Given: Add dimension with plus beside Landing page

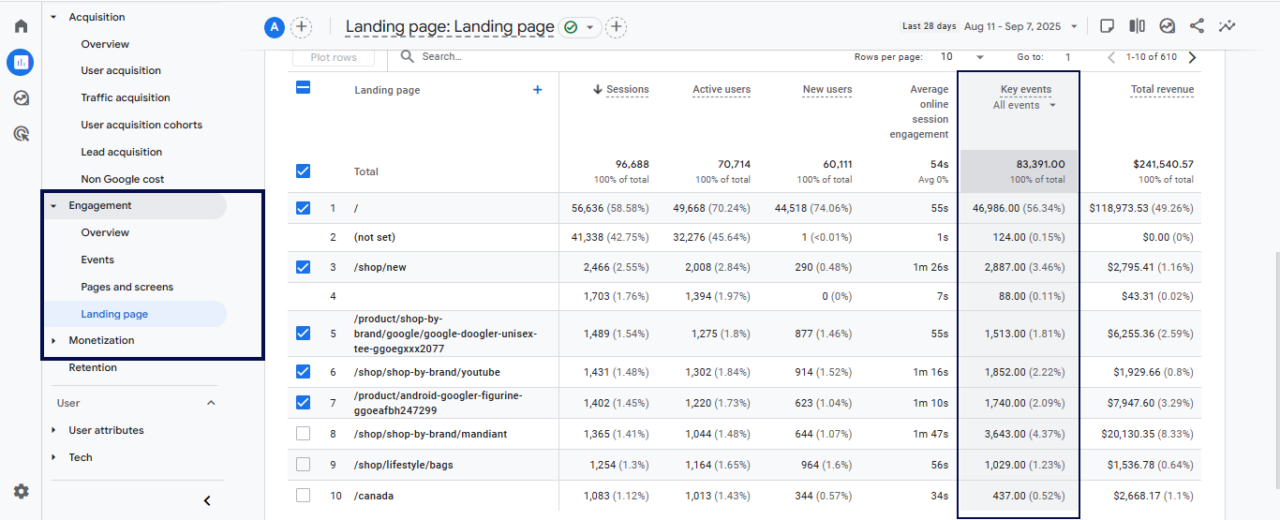Looking at the screenshot, I should coord(537,90).
